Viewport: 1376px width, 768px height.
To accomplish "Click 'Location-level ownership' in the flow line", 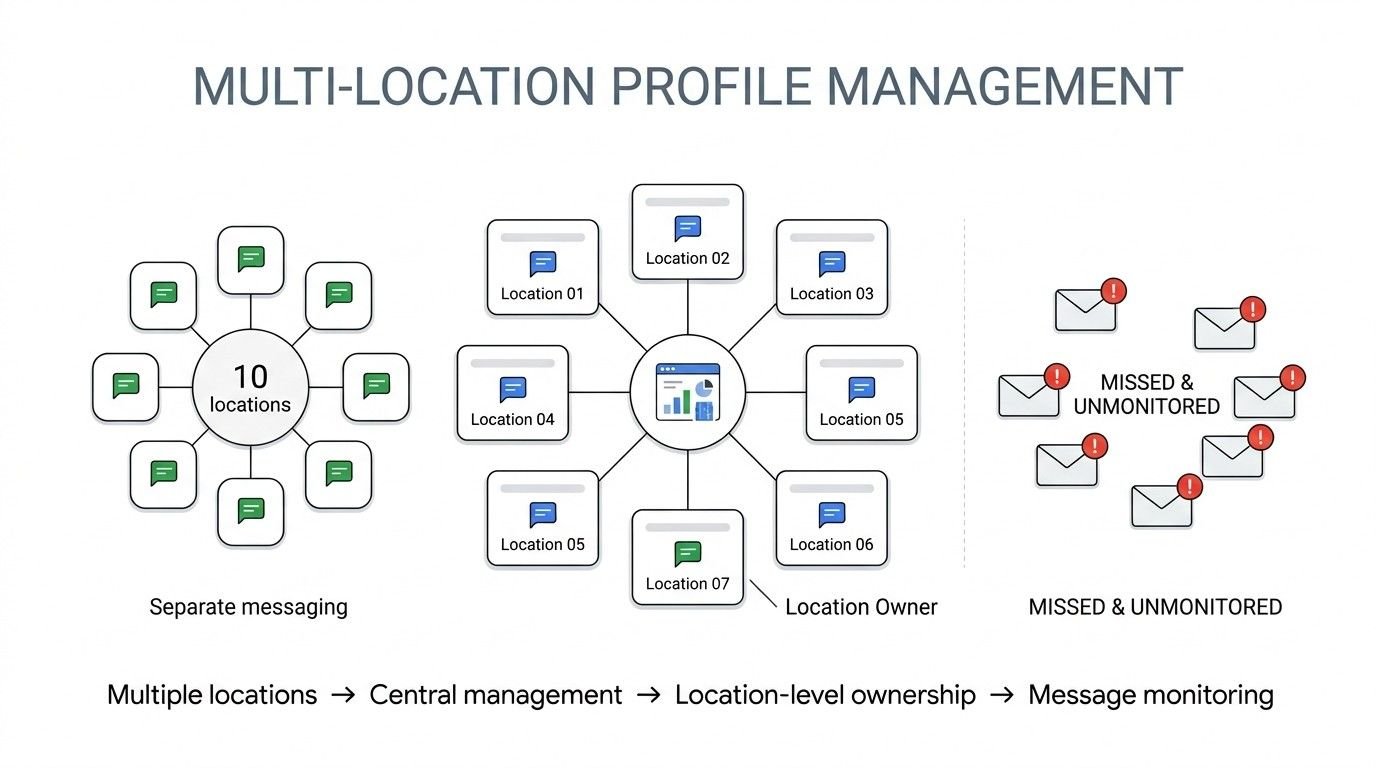I will 825,695.
